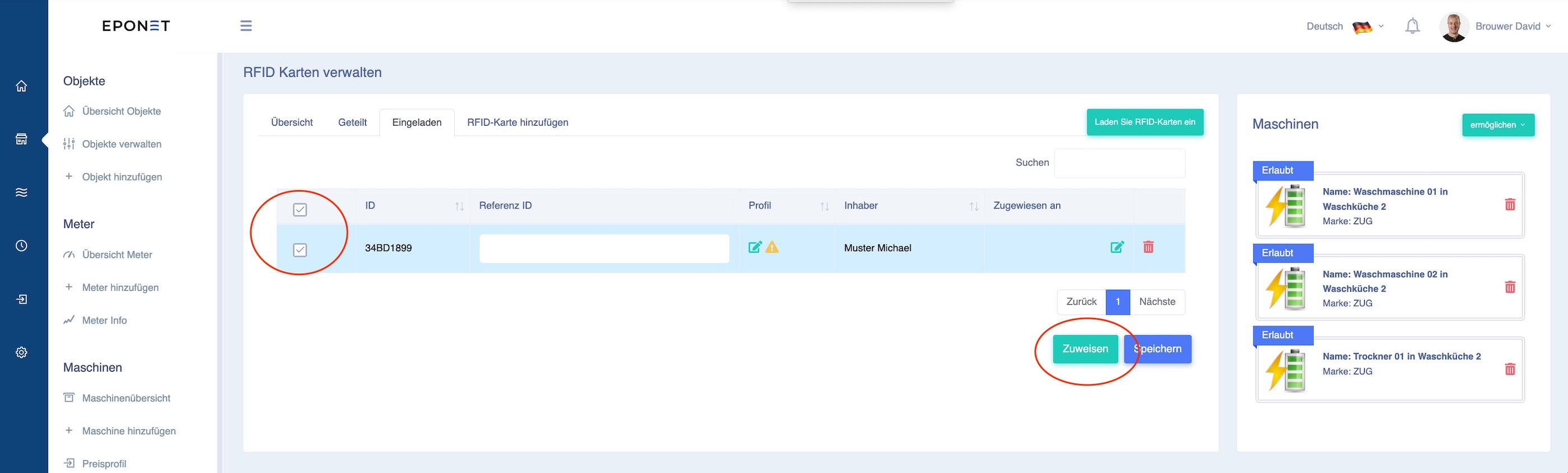Expand the ermöglichen dropdown
The width and height of the screenshot is (1568, 473).
pyautogui.click(x=1498, y=125)
